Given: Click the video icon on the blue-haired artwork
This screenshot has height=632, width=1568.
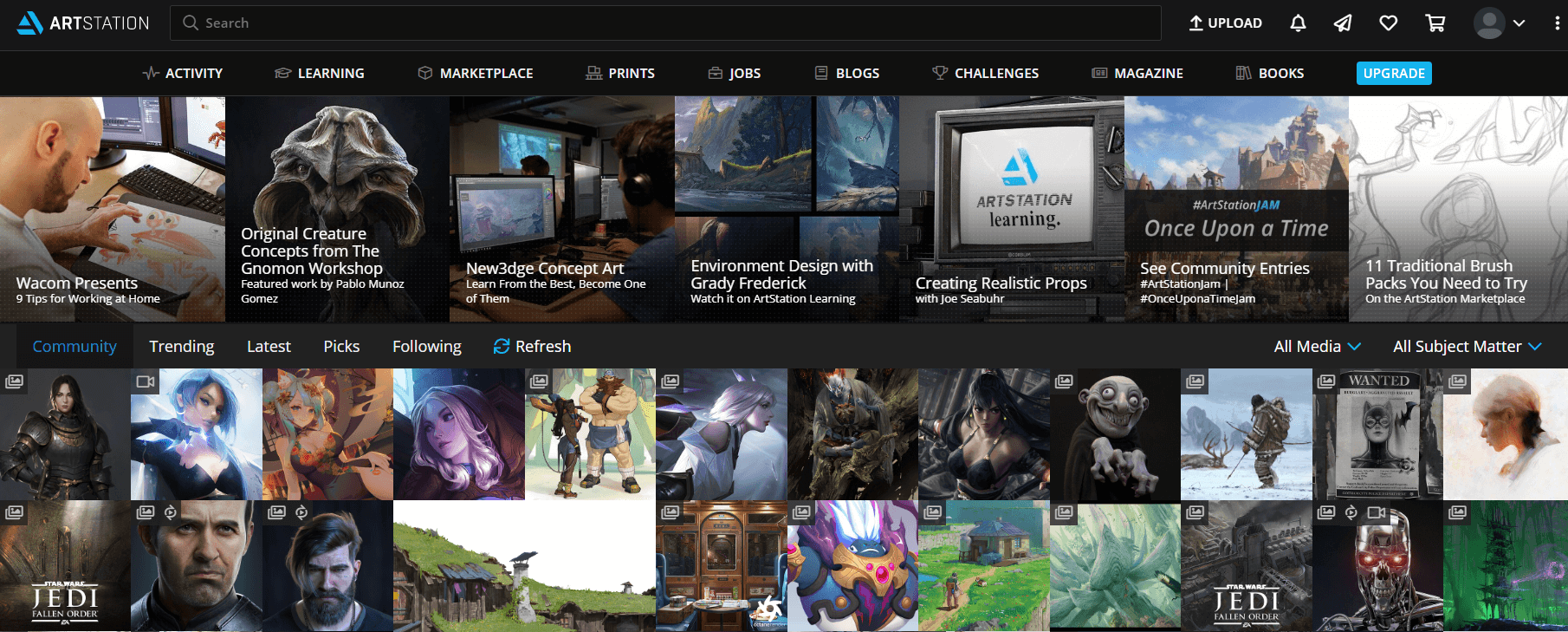Looking at the screenshot, I should click(146, 381).
